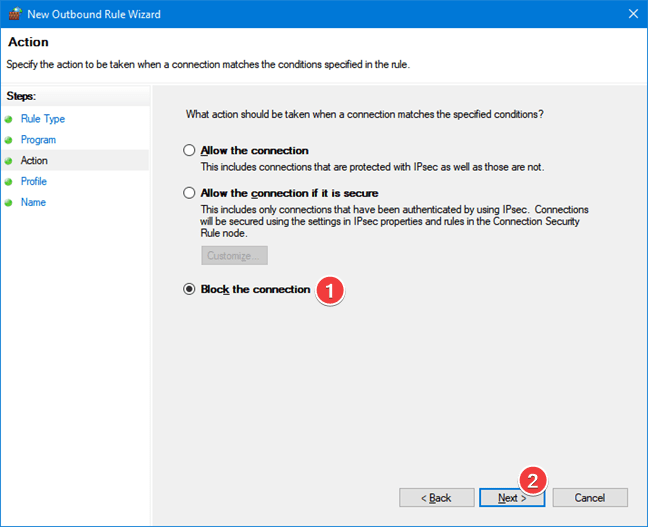Image resolution: width=648 pixels, height=527 pixels.
Task: Cancel the outbound rule wizard
Action: [590, 498]
